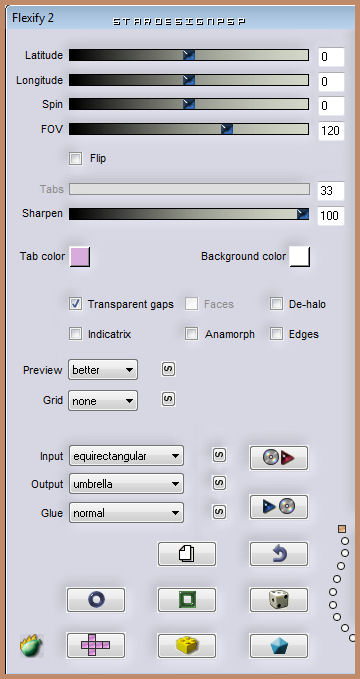Viewport: 360px width, 679px height.
Task: Click the FOV slider handle
Action: click(x=227, y=129)
